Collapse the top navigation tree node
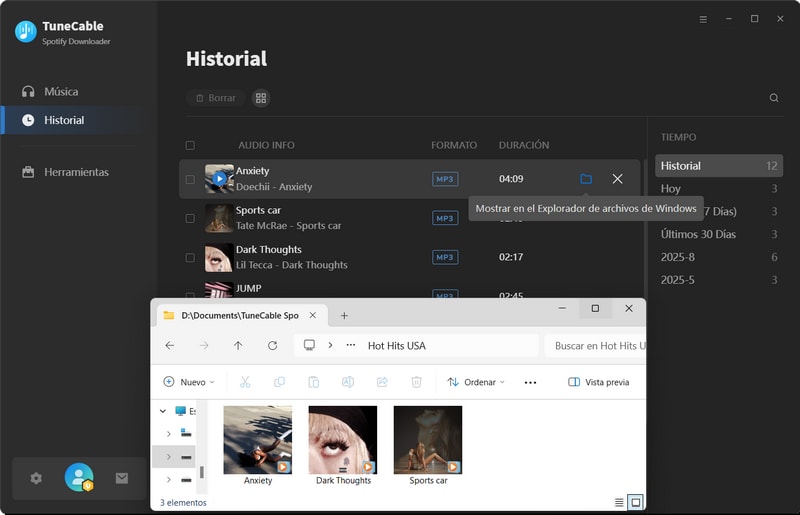Screen dimensions: 800x515 point(164,411)
